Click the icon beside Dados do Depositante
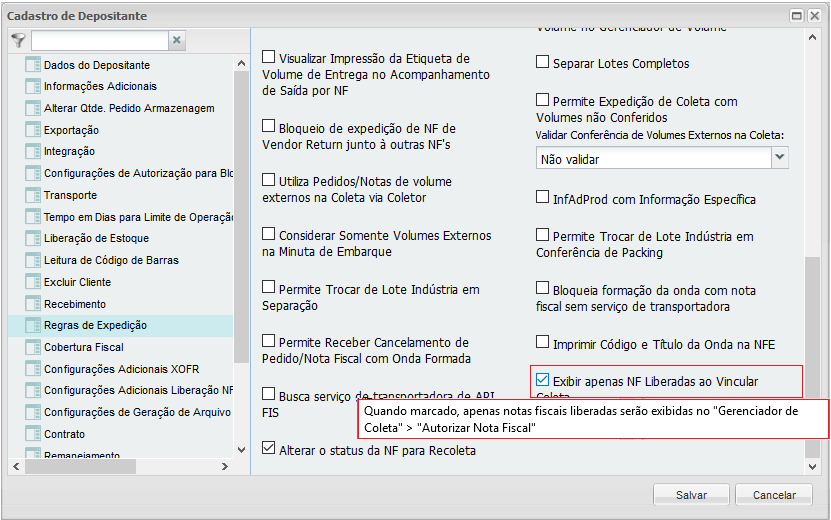Viewport: 831px width, 520px height. [x=33, y=65]
